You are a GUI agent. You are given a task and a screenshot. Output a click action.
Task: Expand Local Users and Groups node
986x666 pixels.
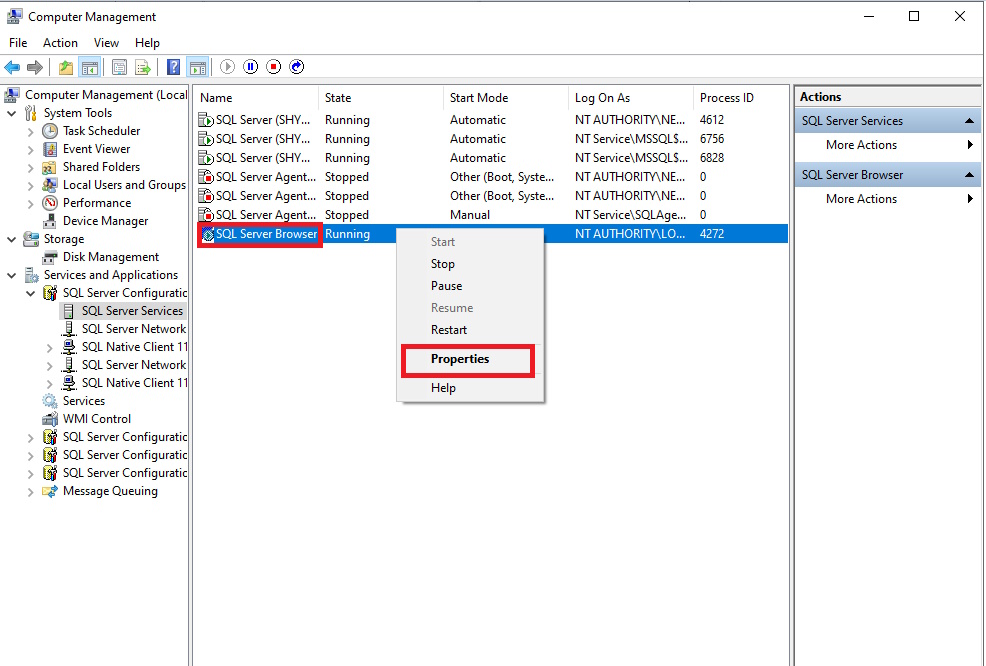click(x=30, y=186)
